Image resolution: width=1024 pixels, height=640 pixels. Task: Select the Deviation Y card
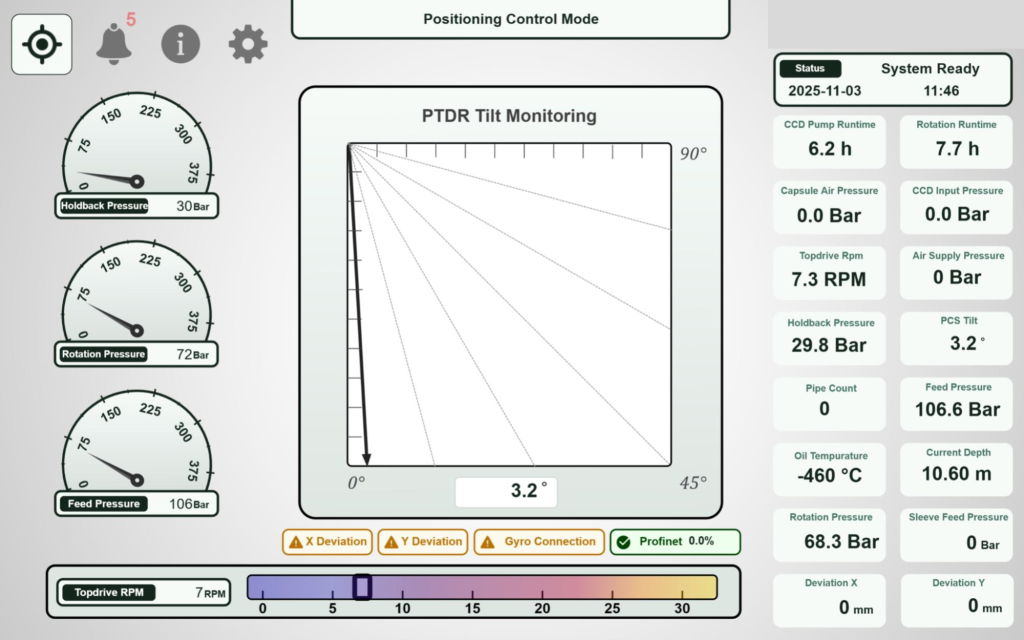click(956, 600)
